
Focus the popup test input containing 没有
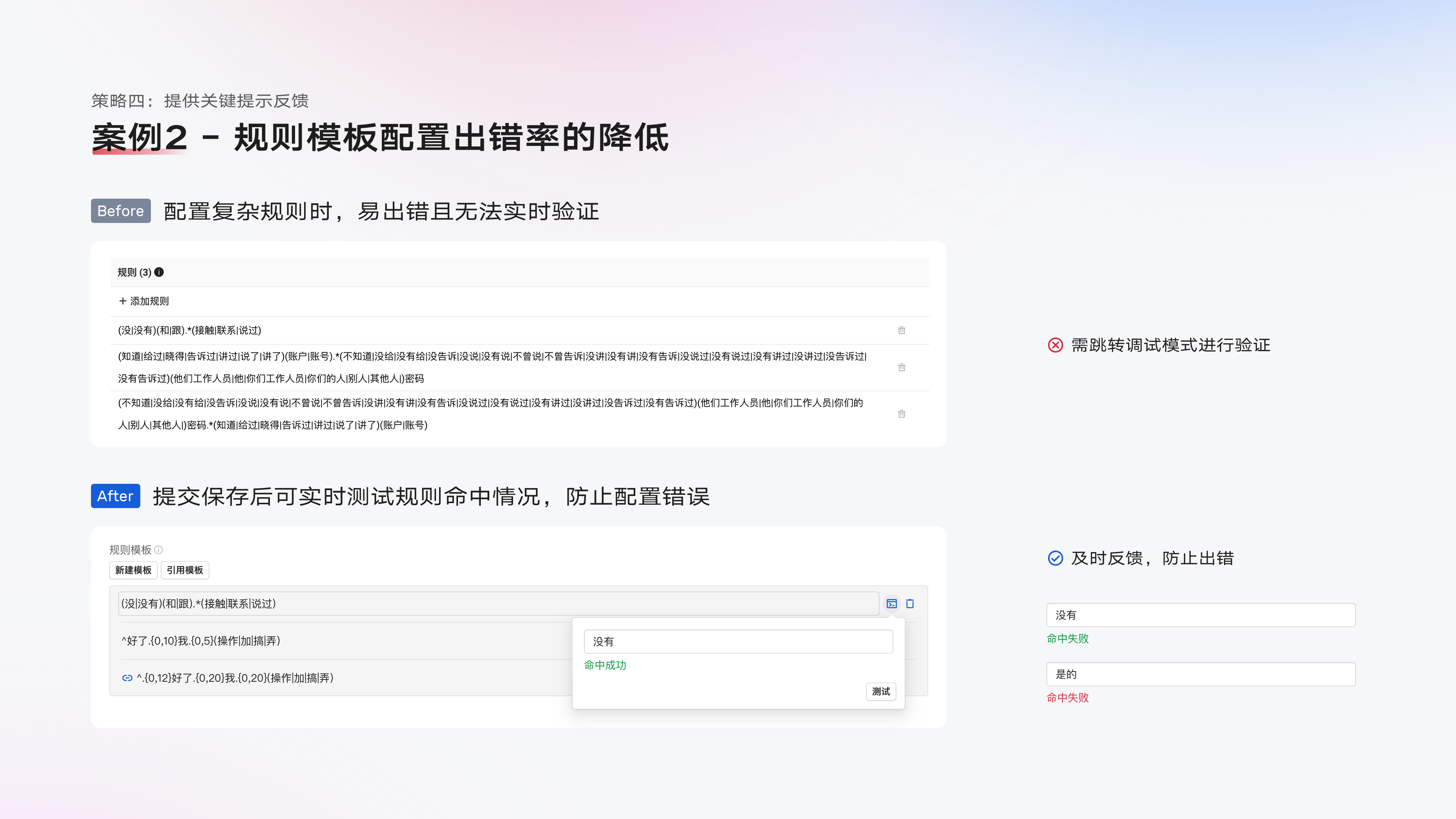click(x=738, y=642)
